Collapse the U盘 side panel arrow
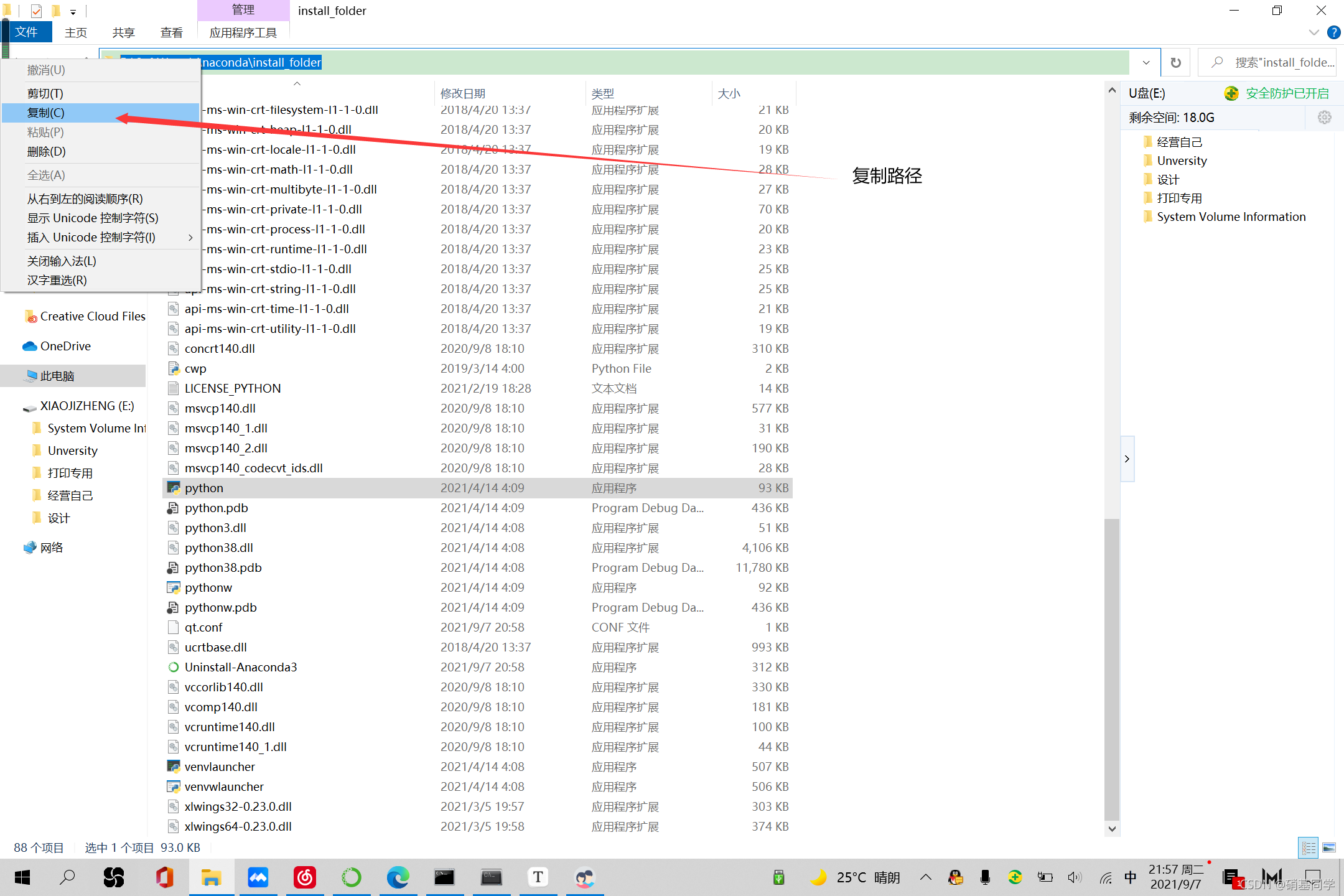 [1127, 459]
